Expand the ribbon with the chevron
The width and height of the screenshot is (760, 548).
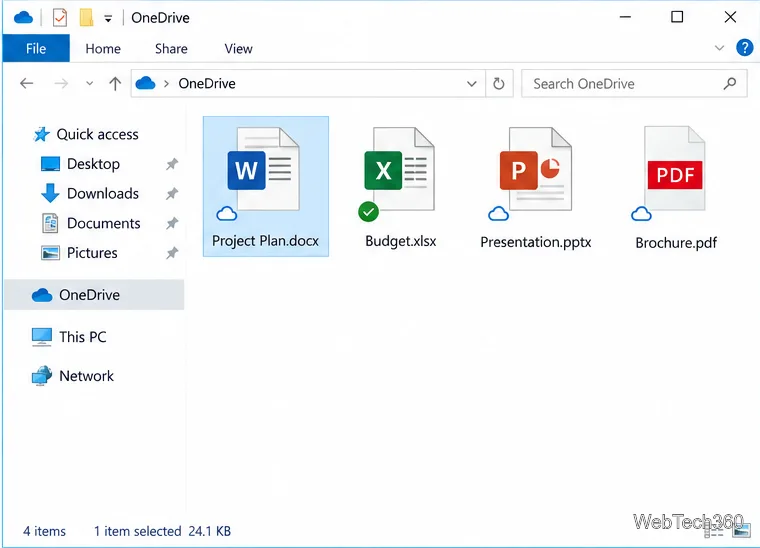(x=719, y=48)
